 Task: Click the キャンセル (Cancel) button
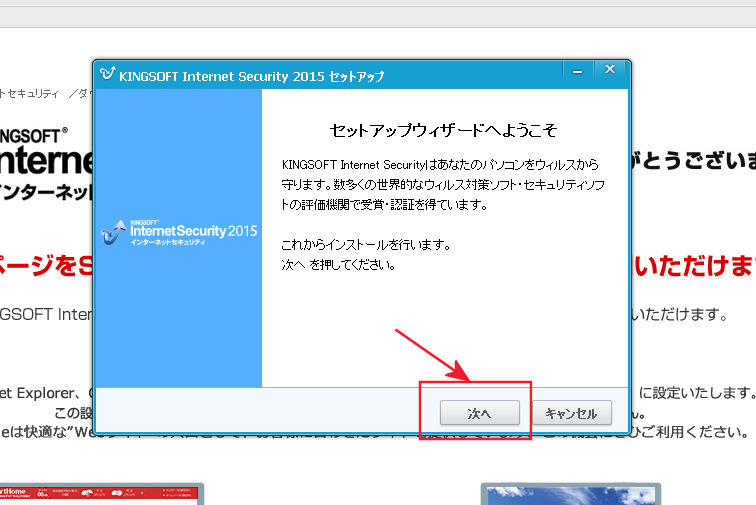coord(572,413)
